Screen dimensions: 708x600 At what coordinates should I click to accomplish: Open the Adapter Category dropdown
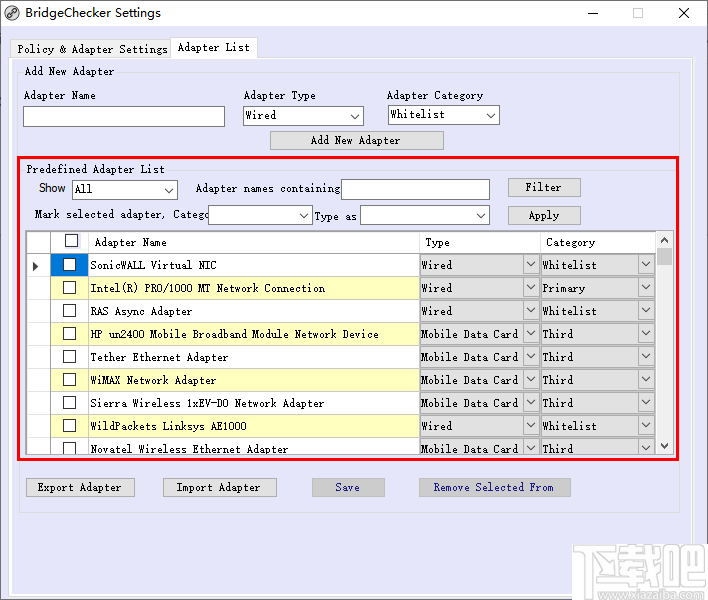(443, 115)
